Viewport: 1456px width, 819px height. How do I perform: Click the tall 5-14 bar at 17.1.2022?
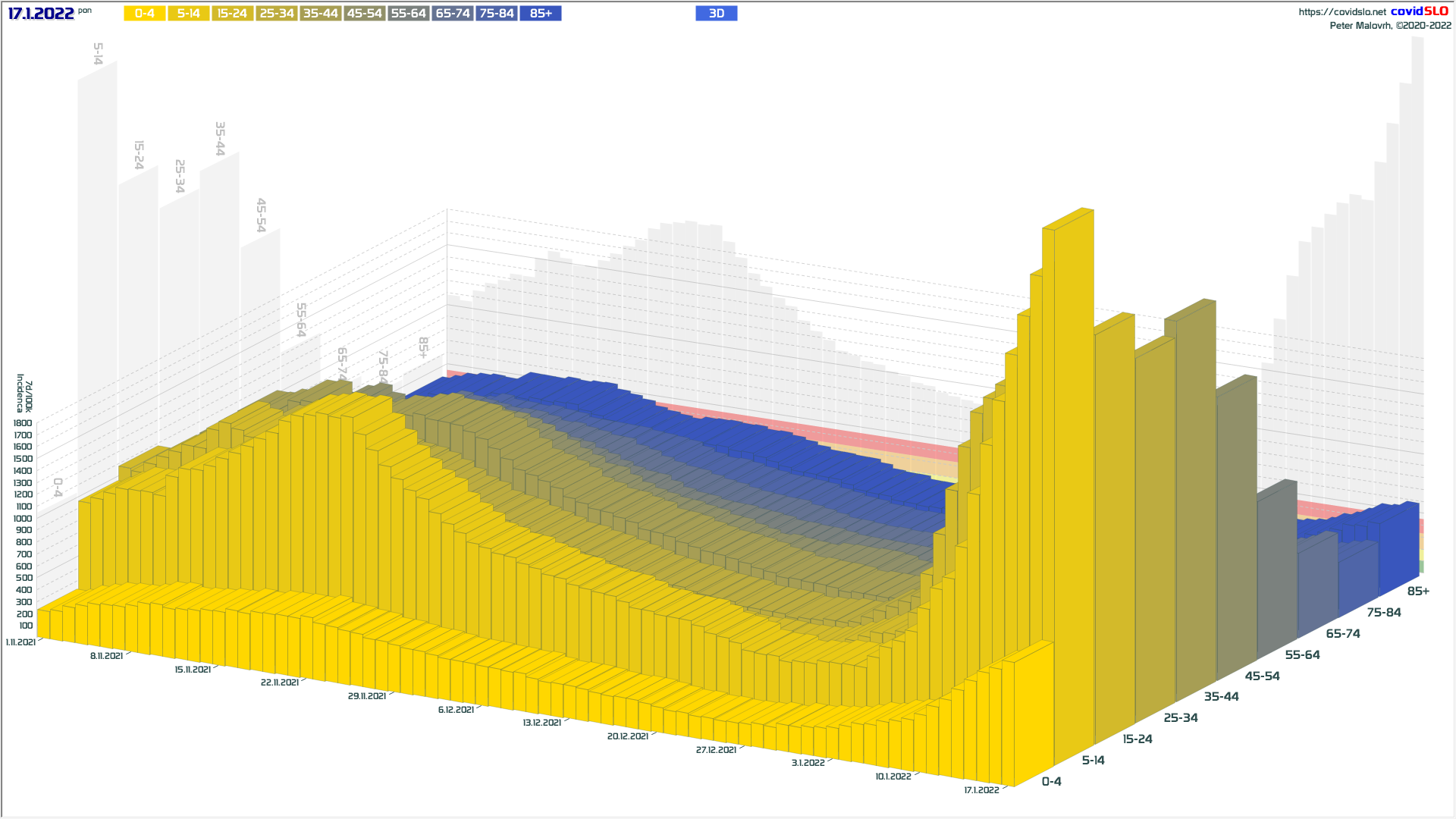(1073, 455)
